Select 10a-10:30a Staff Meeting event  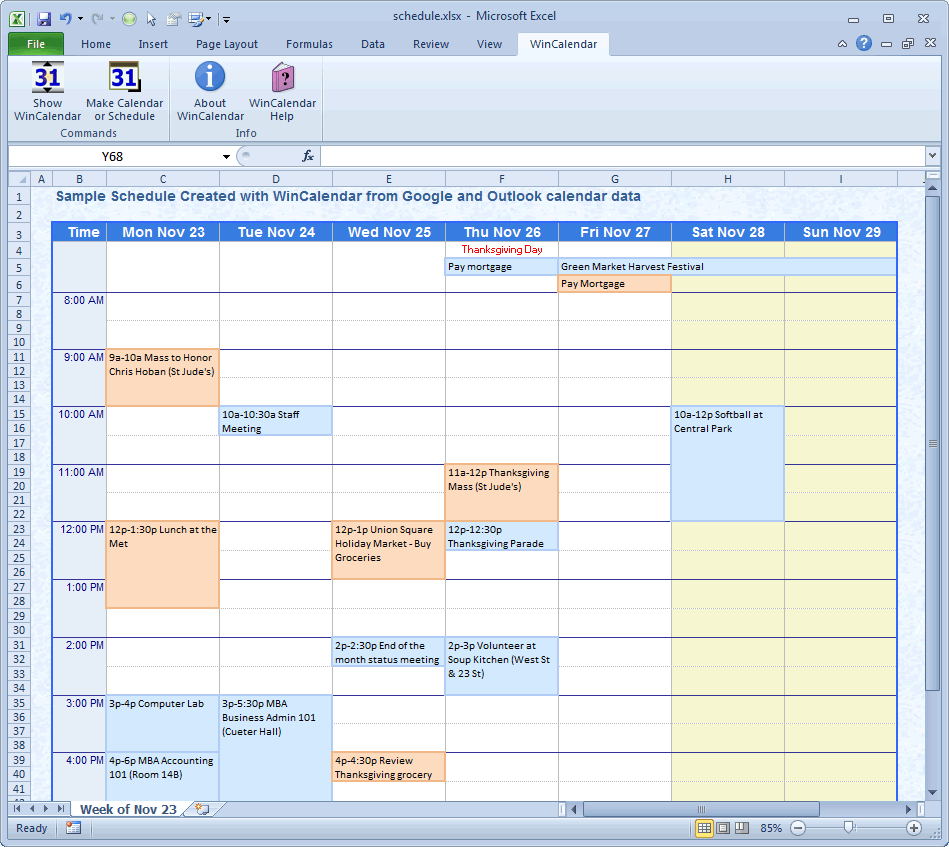[275, 421]
